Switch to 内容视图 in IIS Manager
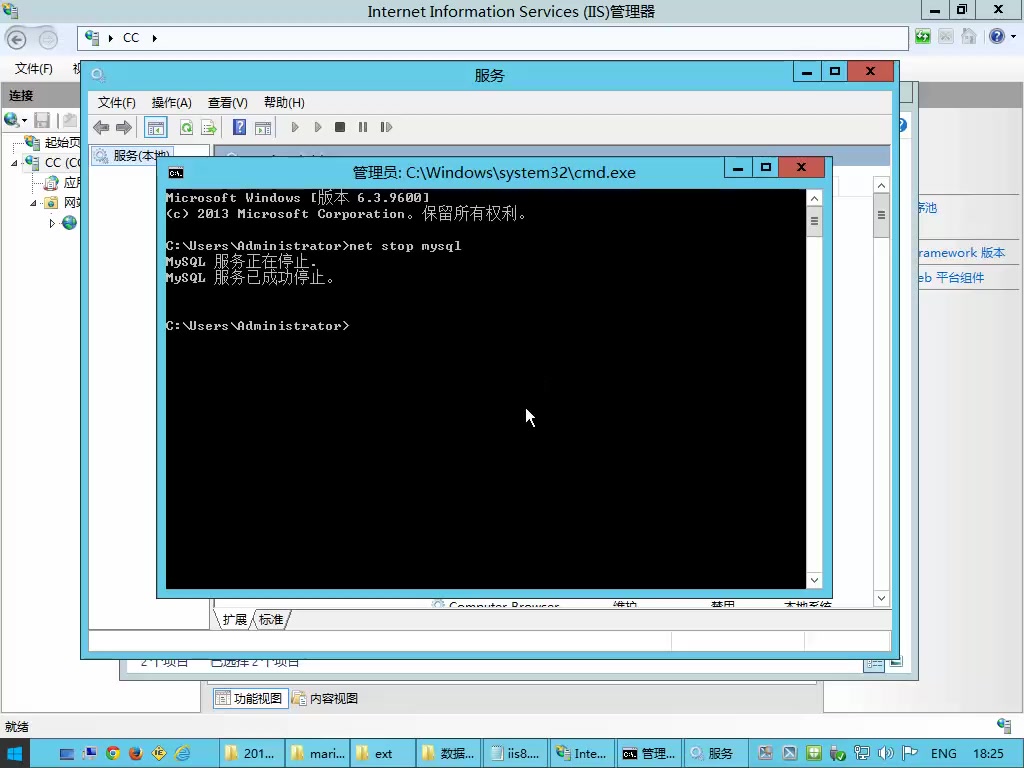The image size is (1024, 768). (x=325, y=698)
